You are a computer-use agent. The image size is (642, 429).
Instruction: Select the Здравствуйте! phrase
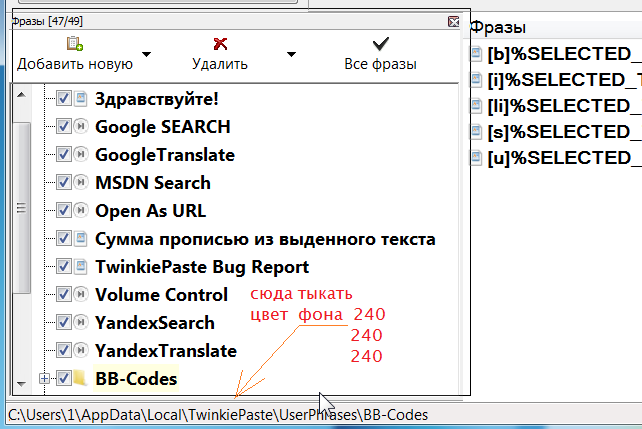pyautogui.click(x=157, y=99)
